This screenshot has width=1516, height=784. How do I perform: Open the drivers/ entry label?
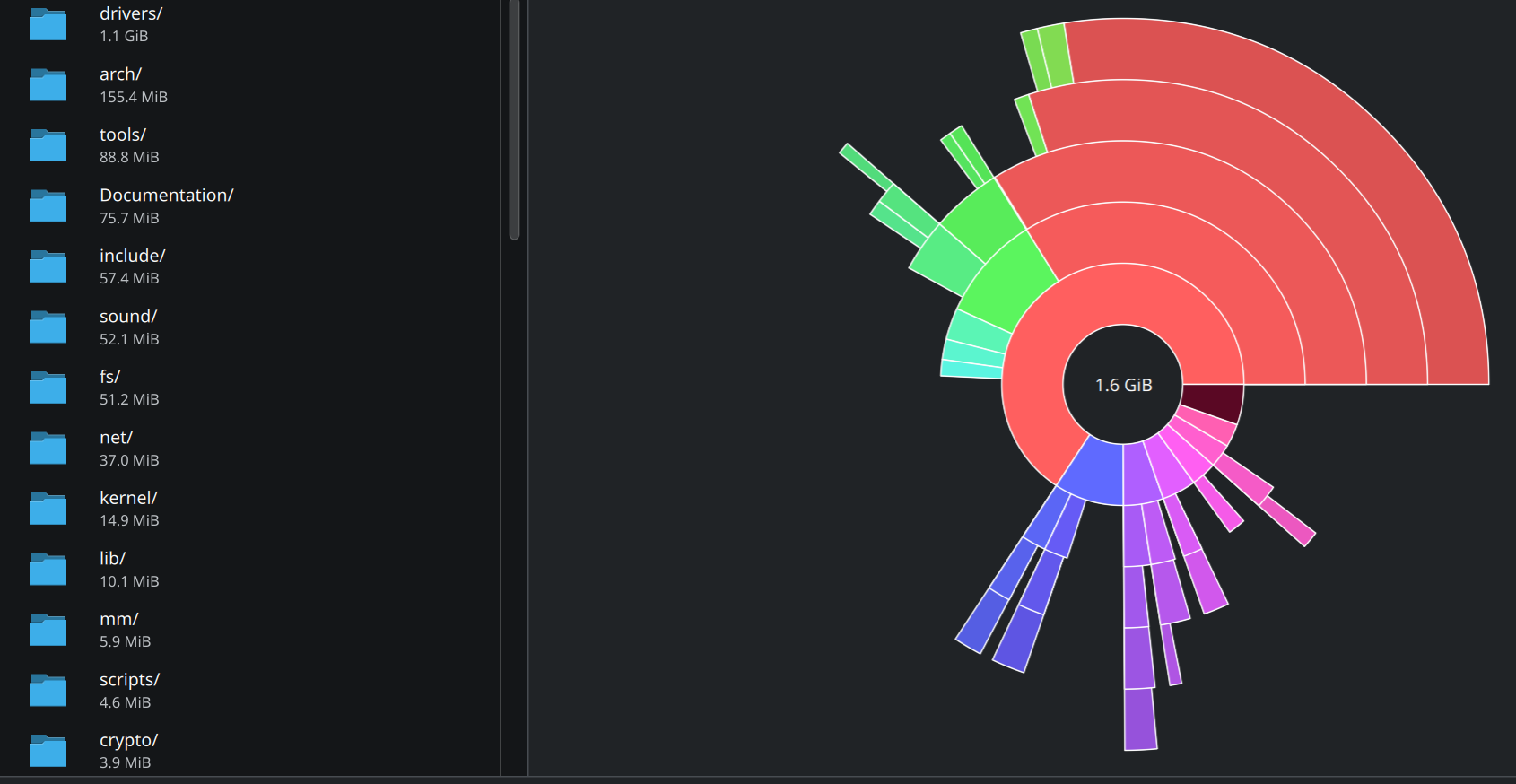(131, 13)
